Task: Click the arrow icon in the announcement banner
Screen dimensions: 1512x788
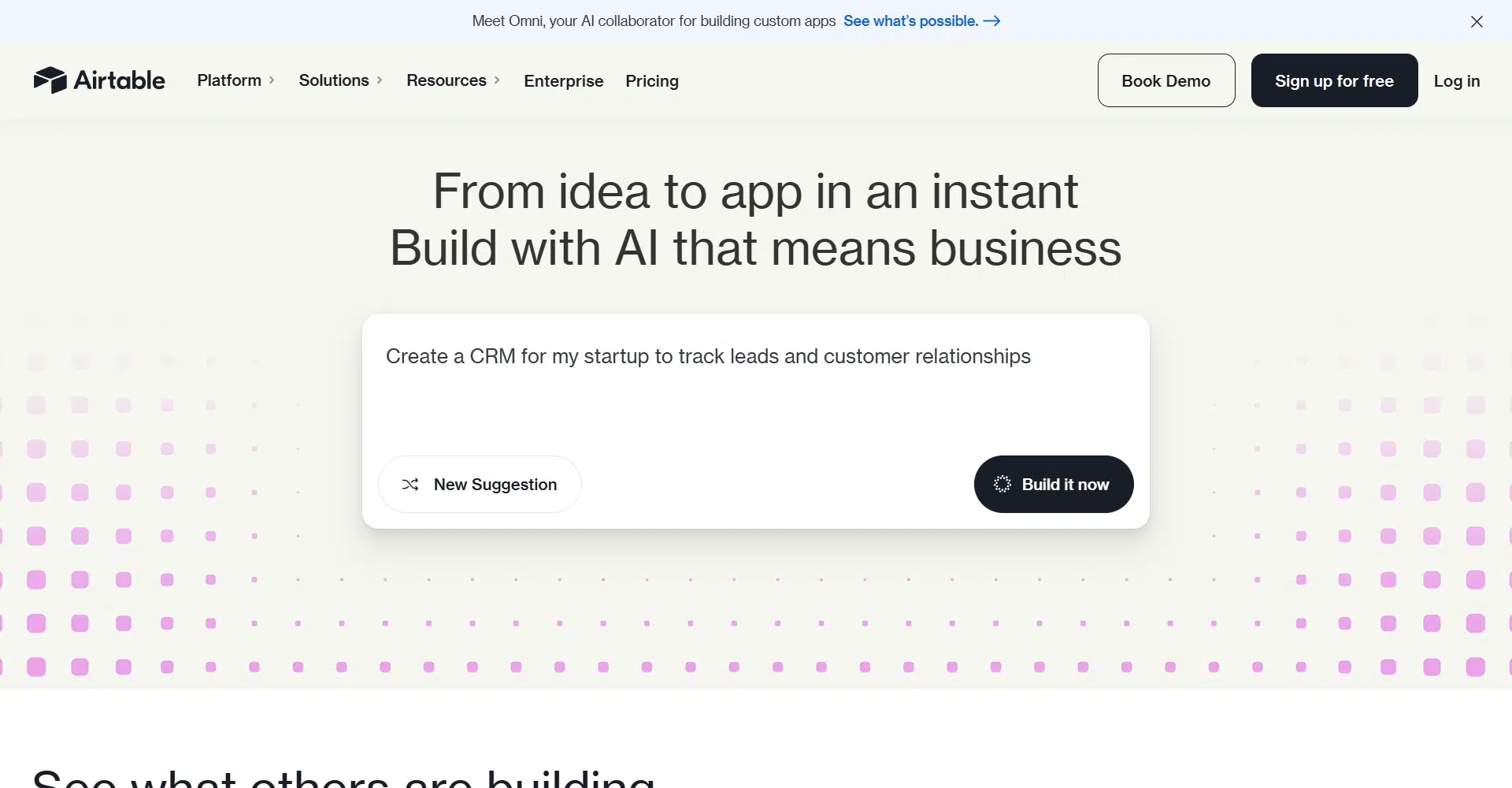Action: click(x=992, y=21)
